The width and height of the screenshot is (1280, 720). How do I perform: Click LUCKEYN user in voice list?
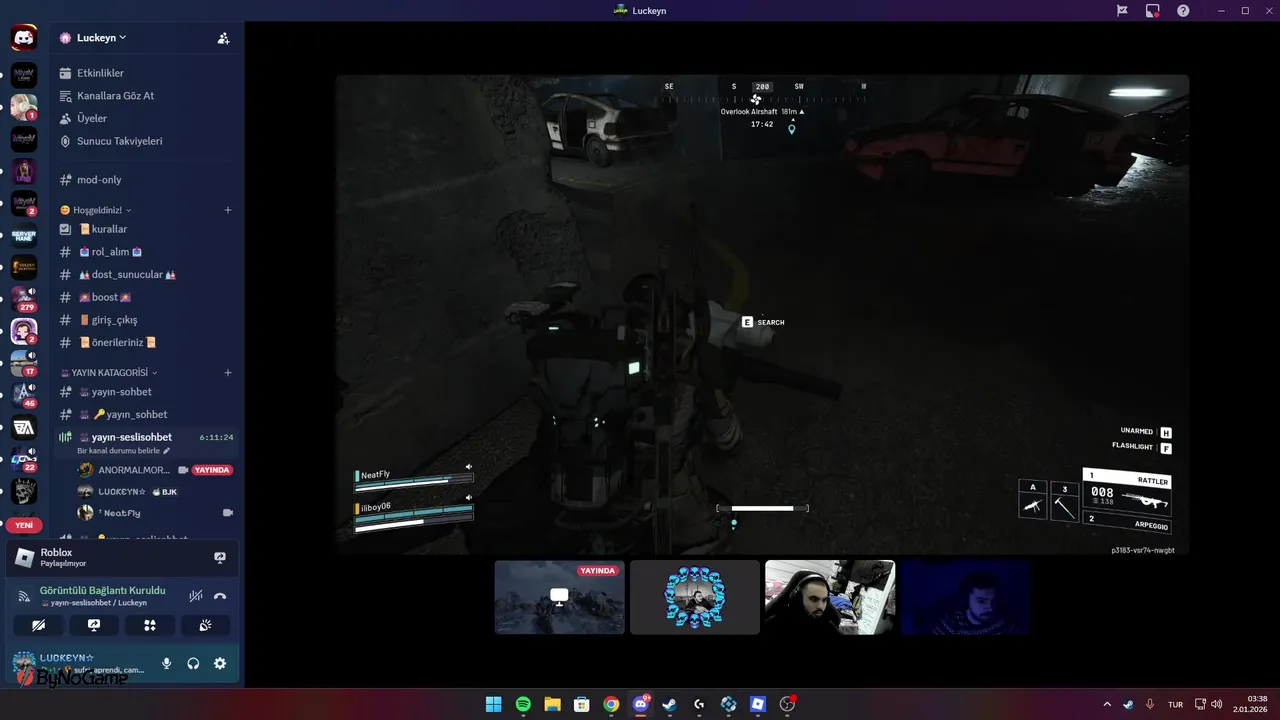pyautogui.click(x=122, y=492)
